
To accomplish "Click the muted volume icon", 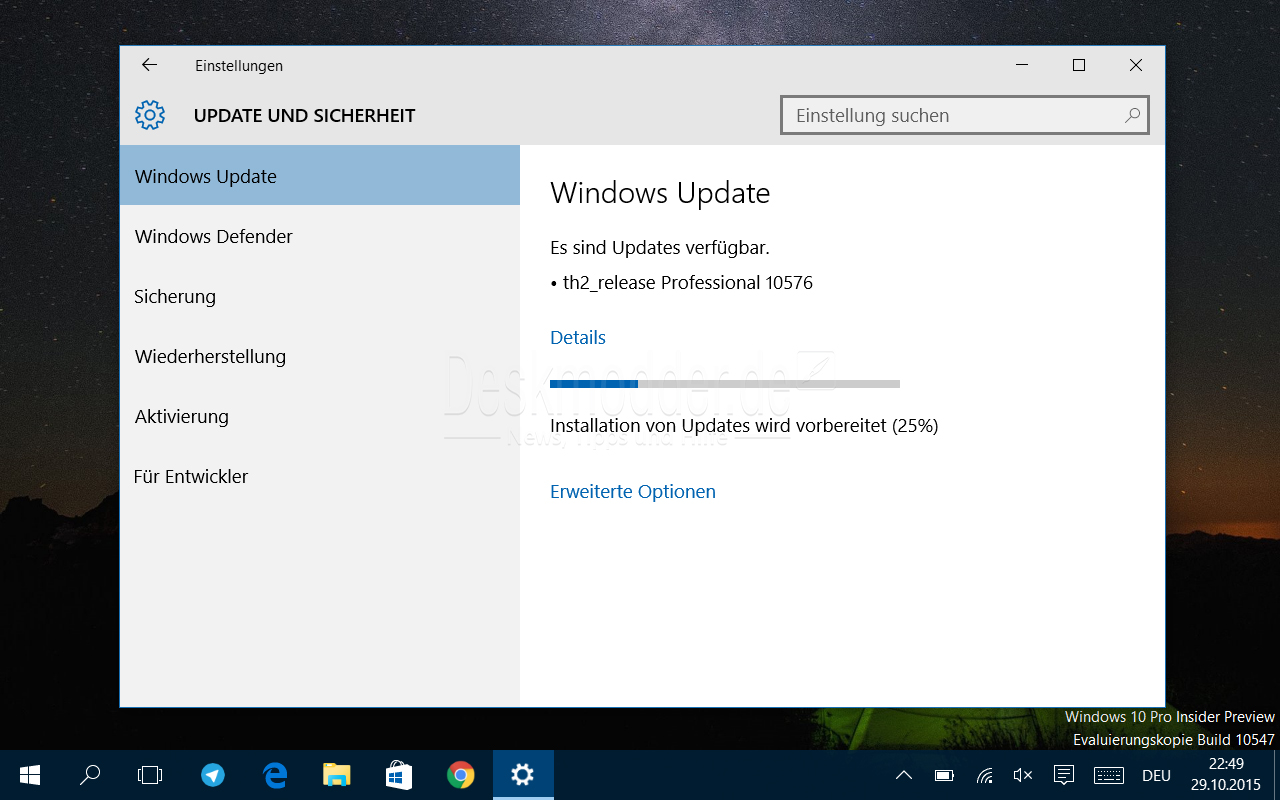I will coord(1022,775).
